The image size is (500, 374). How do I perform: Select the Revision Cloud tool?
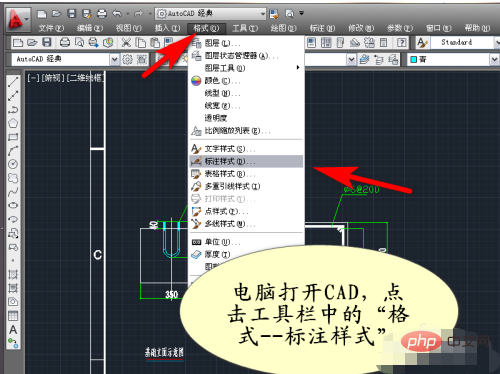(13, 178)
